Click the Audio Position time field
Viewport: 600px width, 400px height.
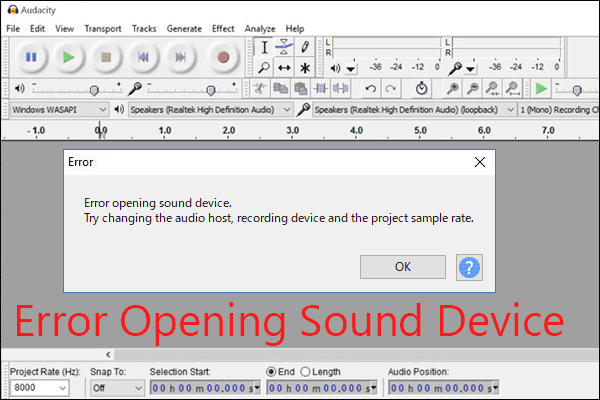(444, 388)
